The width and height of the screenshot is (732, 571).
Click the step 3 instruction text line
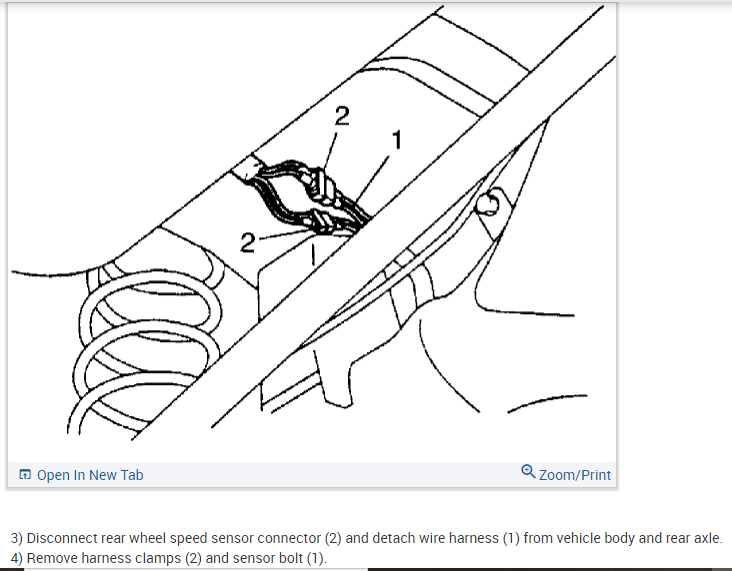tap(366, 538)
